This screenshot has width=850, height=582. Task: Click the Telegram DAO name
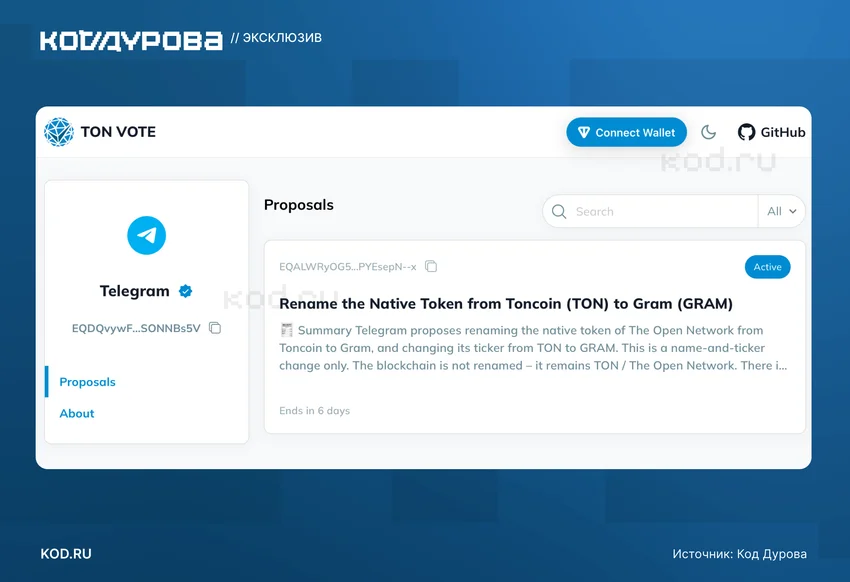click(x=134, y=291)
